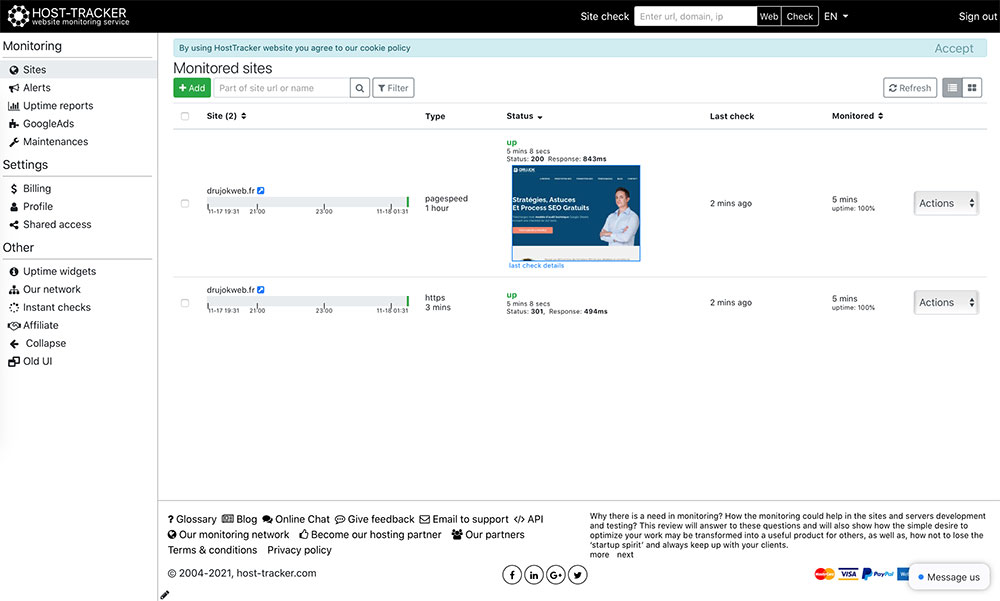Click uptime timeline bar of https row
This screenshot has height=601, width=1000.
click(x=308, y=301)
